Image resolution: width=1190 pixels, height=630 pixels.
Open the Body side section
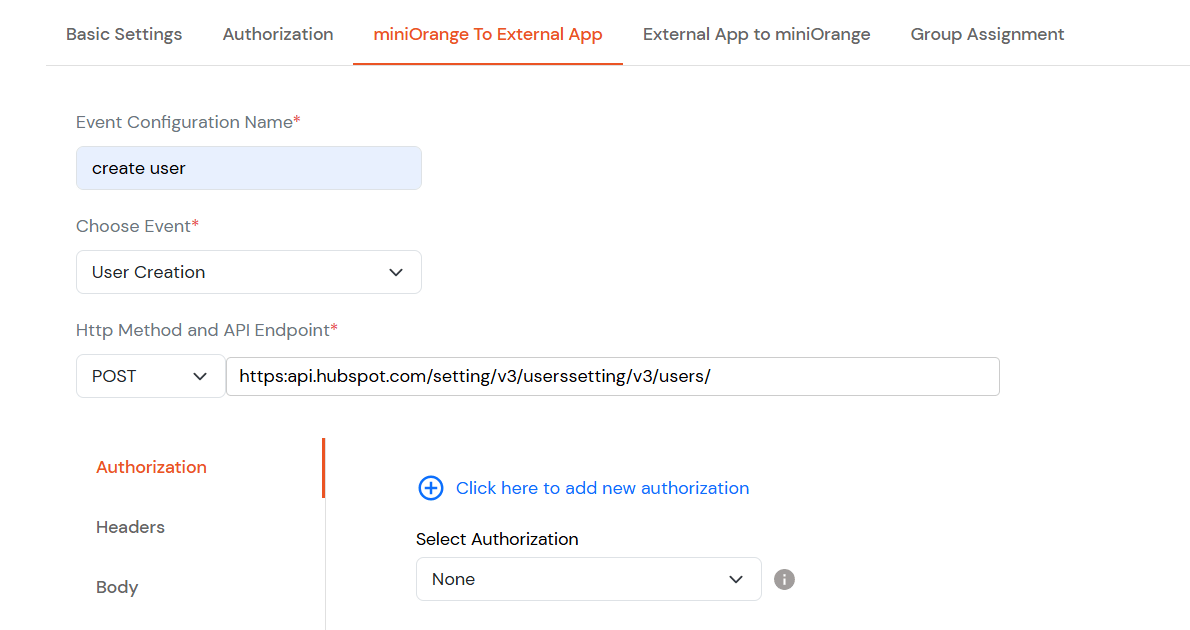[117, 587]
